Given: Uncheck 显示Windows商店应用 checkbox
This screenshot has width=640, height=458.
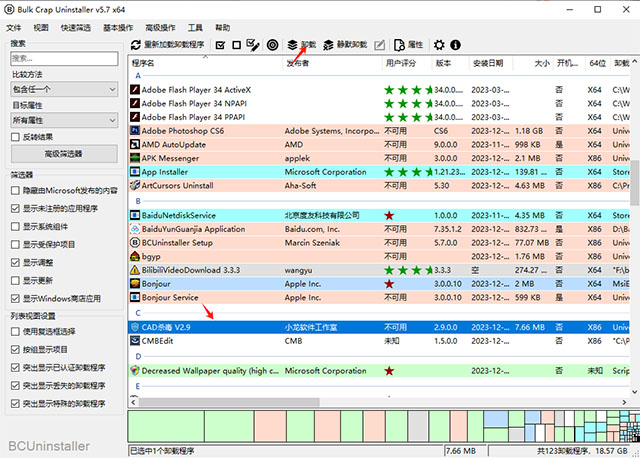Looking at the screenshot, I should click(x=15, y=298).
